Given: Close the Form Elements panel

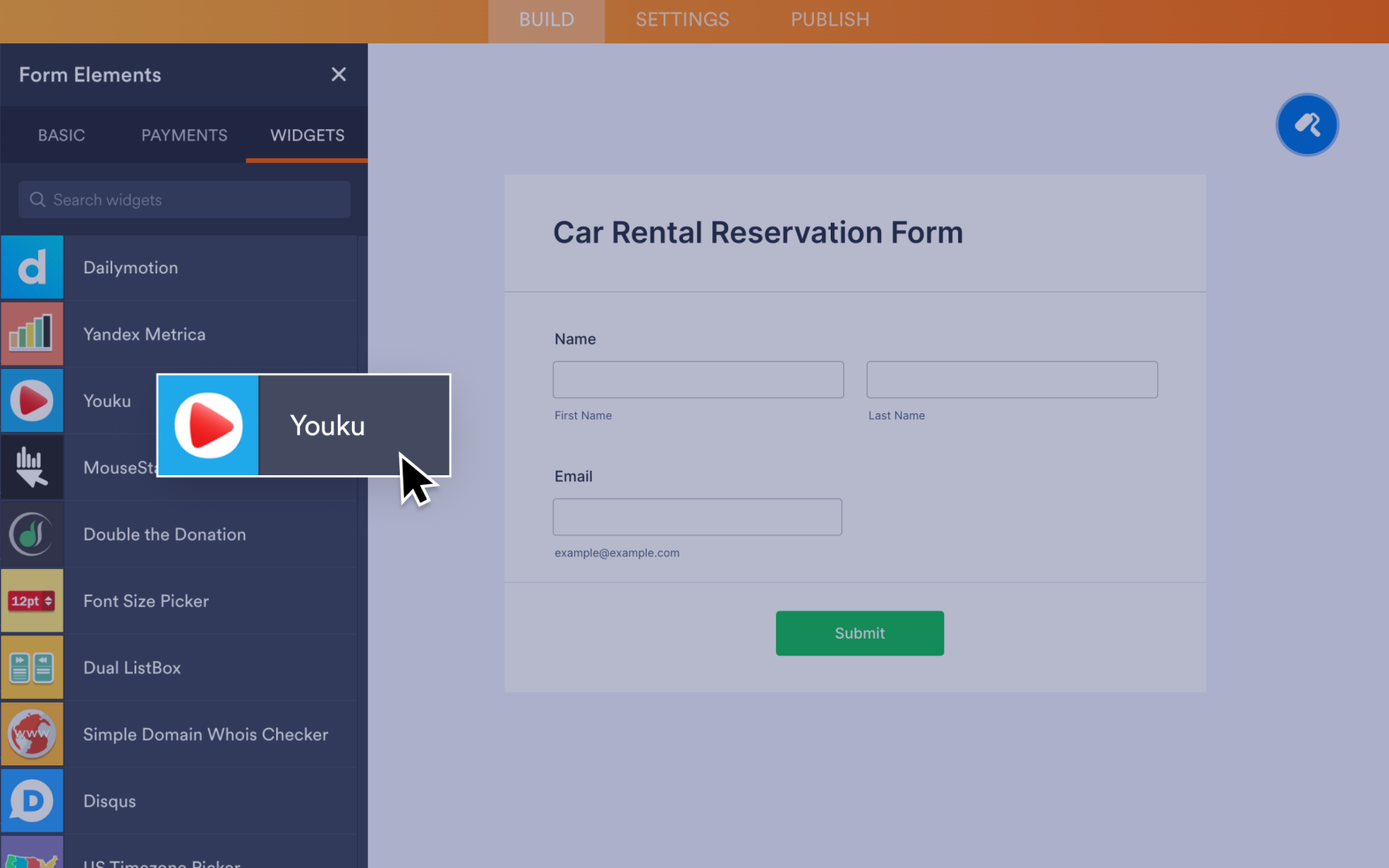Looking at the screenshot, I should point(338,74).
